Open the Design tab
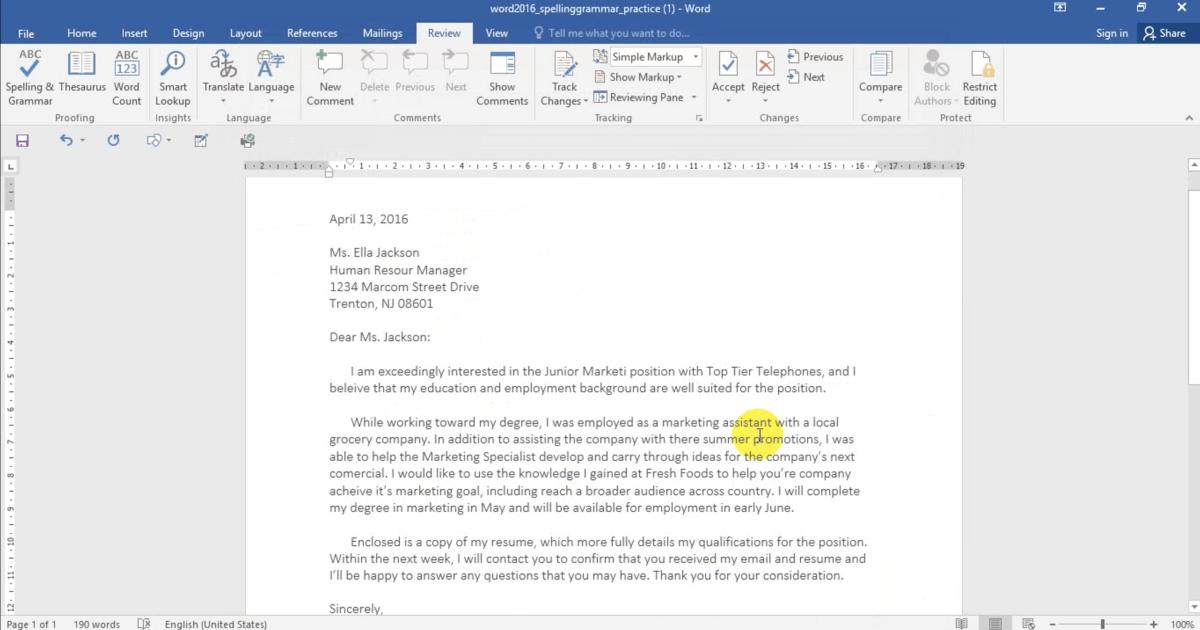This screenshot has height=630, width=1200. tap(188, 33)
